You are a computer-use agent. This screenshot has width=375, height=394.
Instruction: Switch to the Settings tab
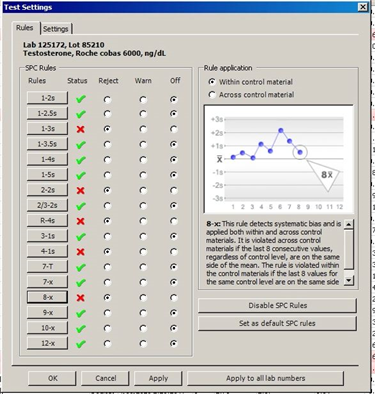pos(55,29)
